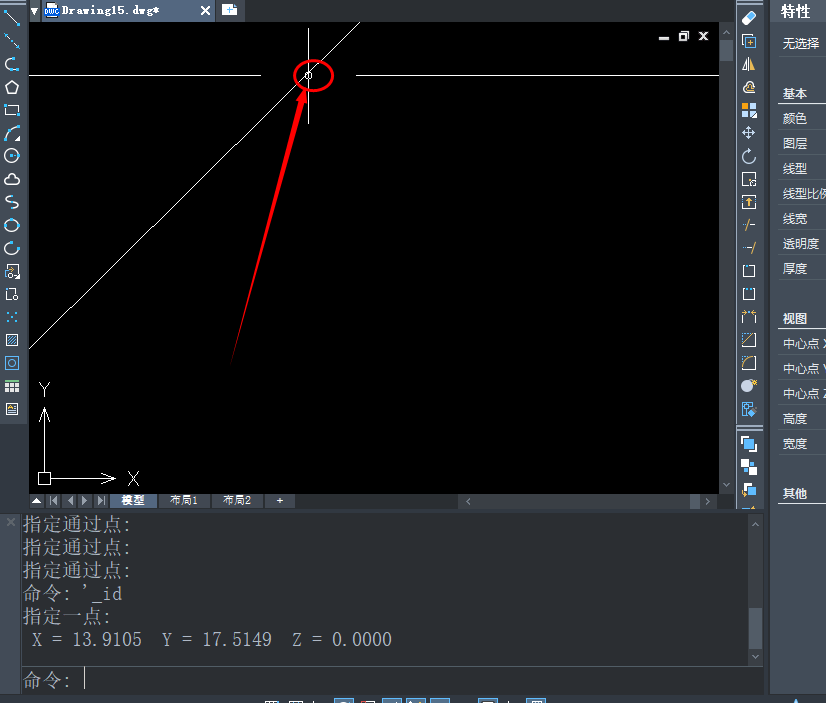Image resolution: width=826 pixels, height=703 pixels.
Task: Click the Bring to Front draw order icon
Action: click(x=749, y=444)
